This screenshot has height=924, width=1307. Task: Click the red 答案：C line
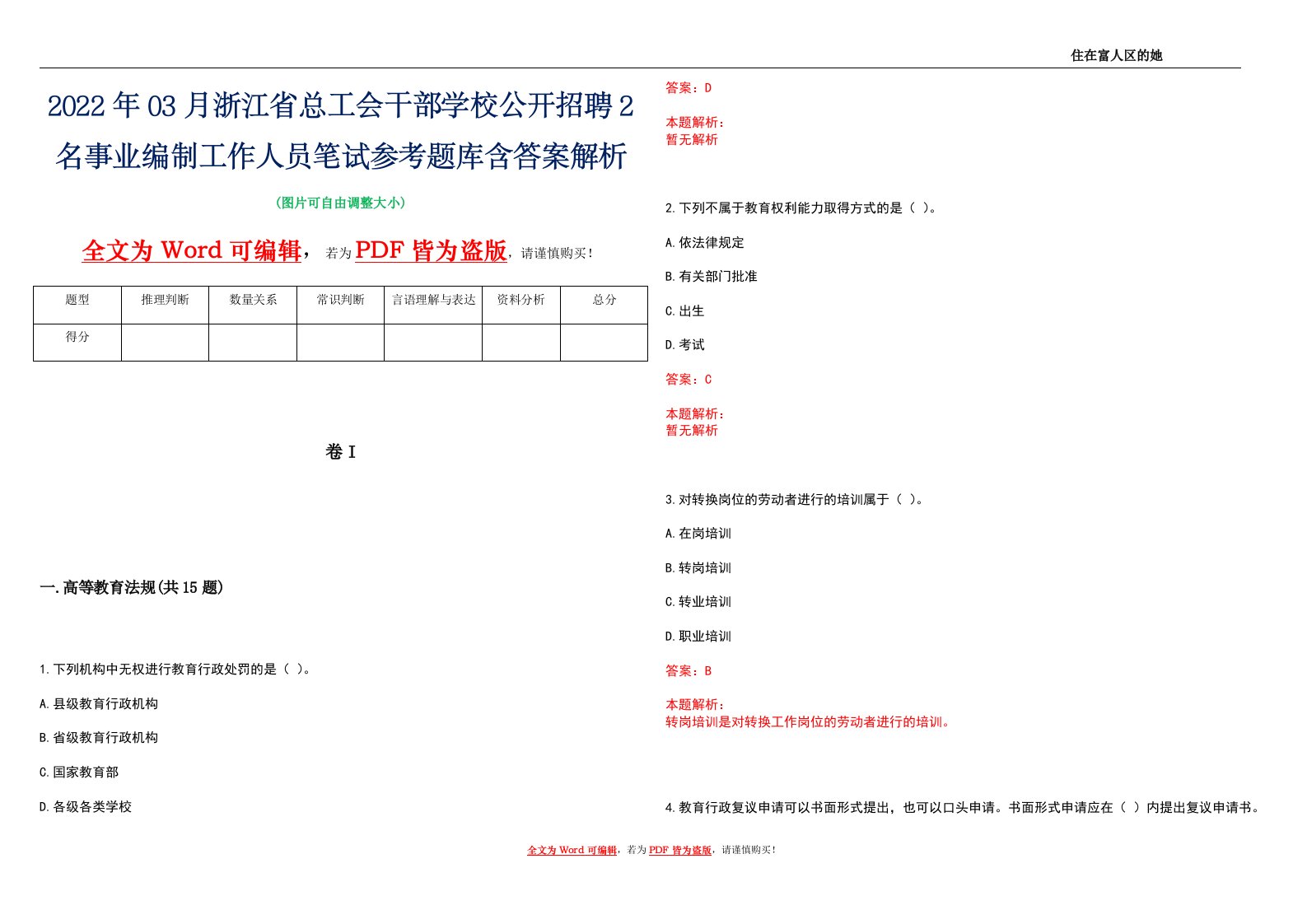tap(689, 380)
